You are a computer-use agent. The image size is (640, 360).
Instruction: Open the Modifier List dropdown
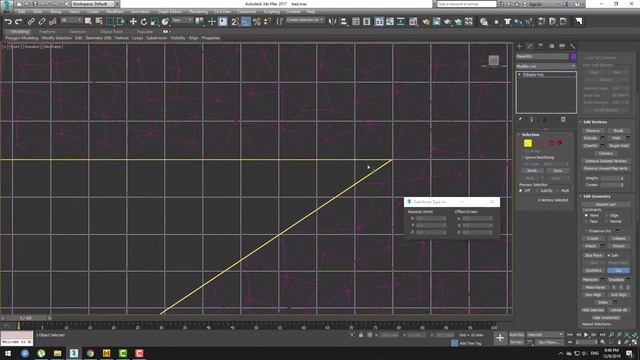pos(546,66)
